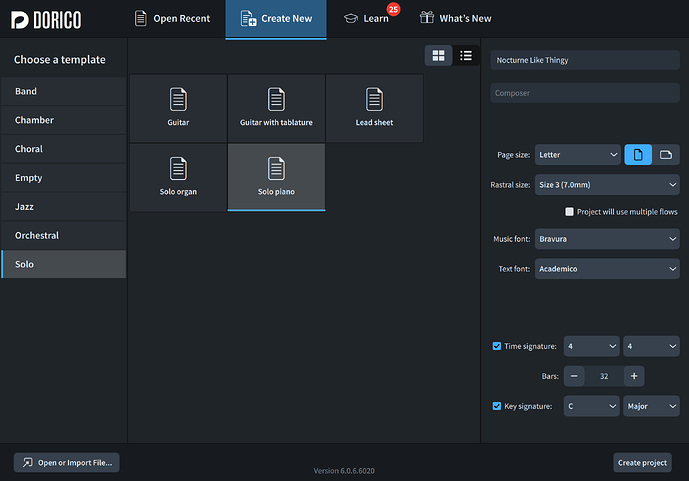689x481 pixels.
Task: Select the Jazz template category
Action: [x=64, y=206]
